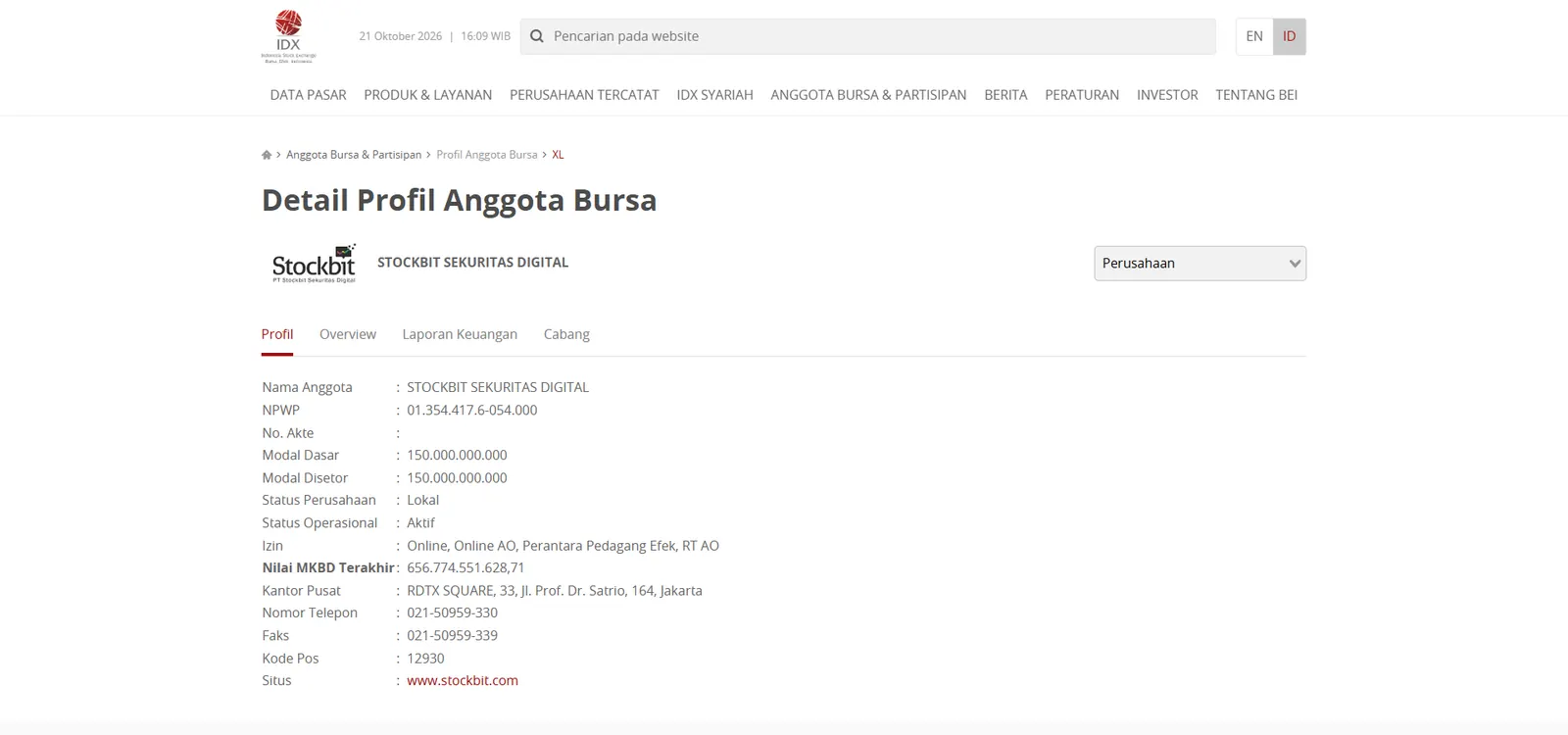1568x735 pixels.
Task: Open the BERITA menu
Action: click(x=1005, y=95)
